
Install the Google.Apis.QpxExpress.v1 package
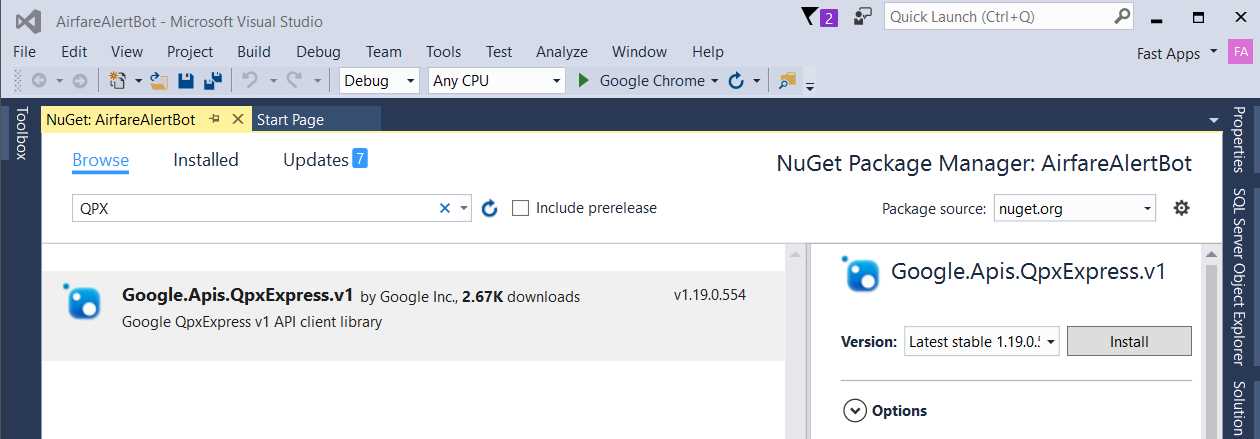click(1129, 341)
